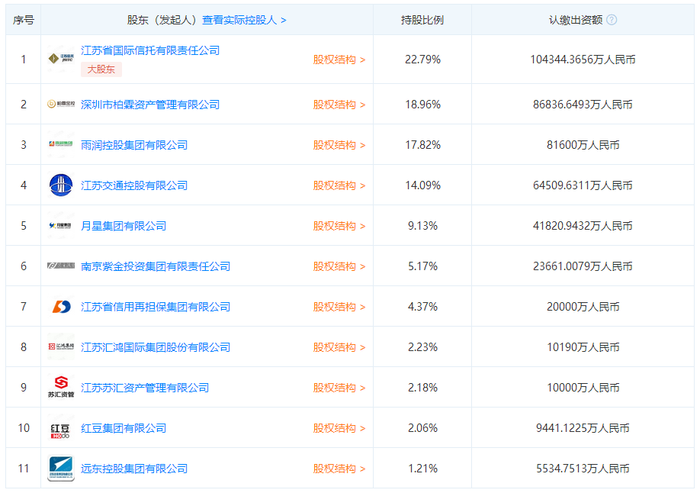
Task: Open the 江苏汇鸿国际集团股份有限公司 company link
Action: (155, 347)
